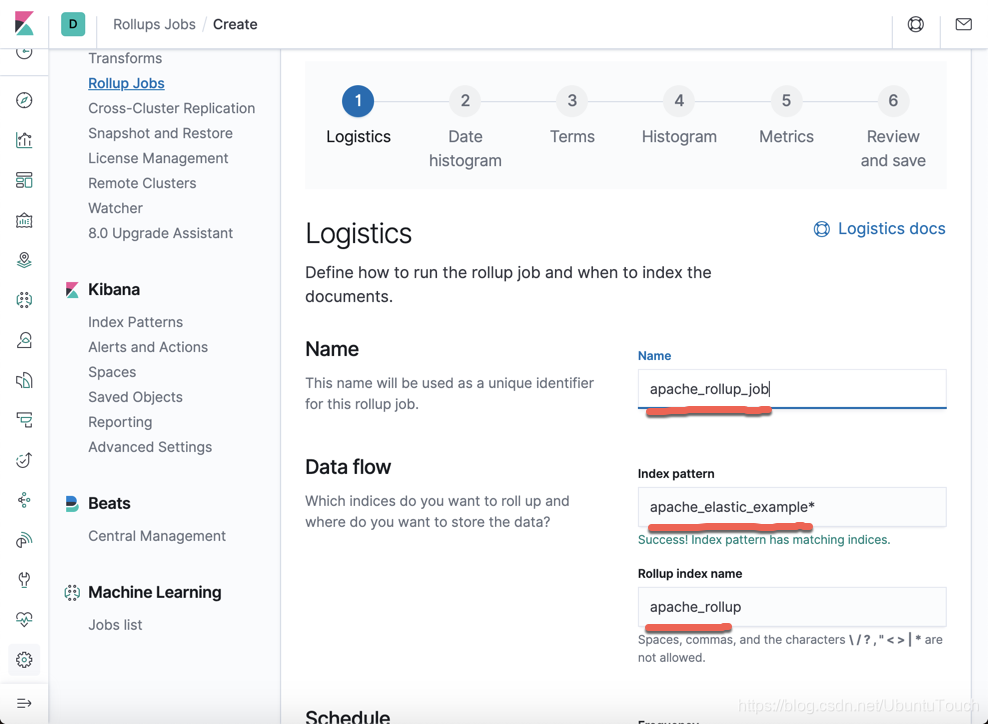Open Spaces under Kibana

[112, 372]
